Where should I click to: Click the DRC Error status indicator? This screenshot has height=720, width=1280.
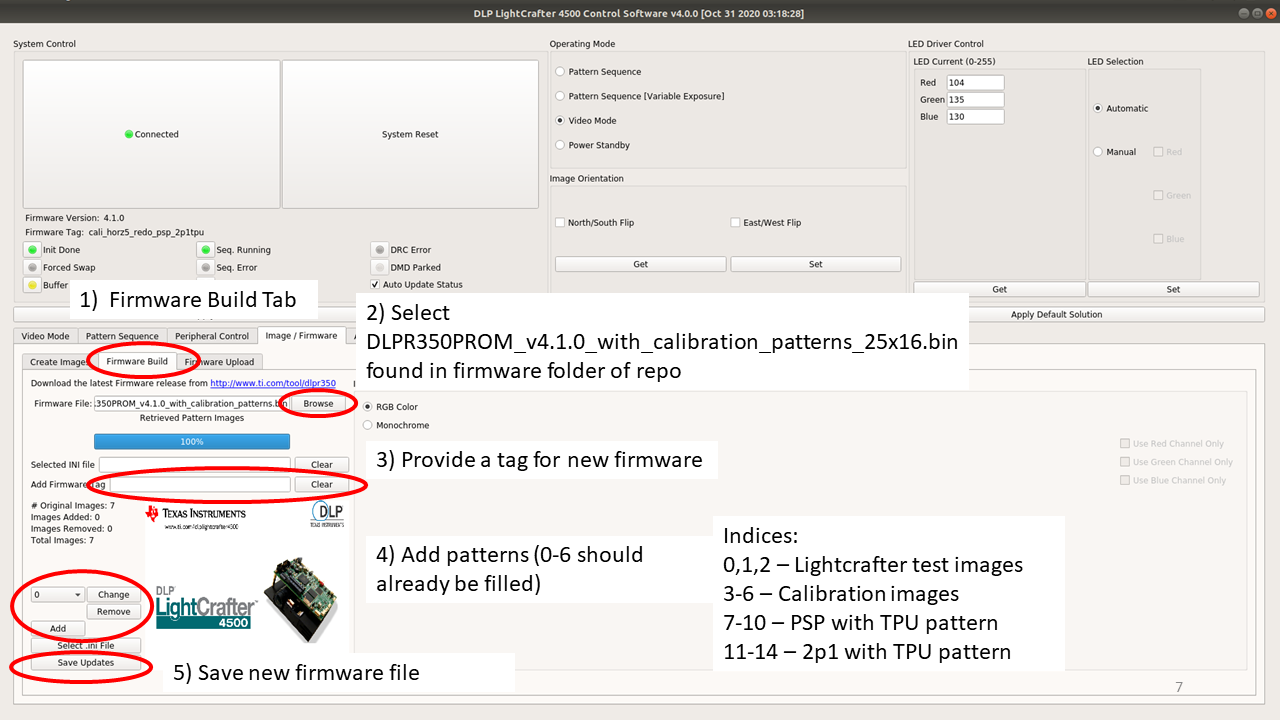point(379,250)
